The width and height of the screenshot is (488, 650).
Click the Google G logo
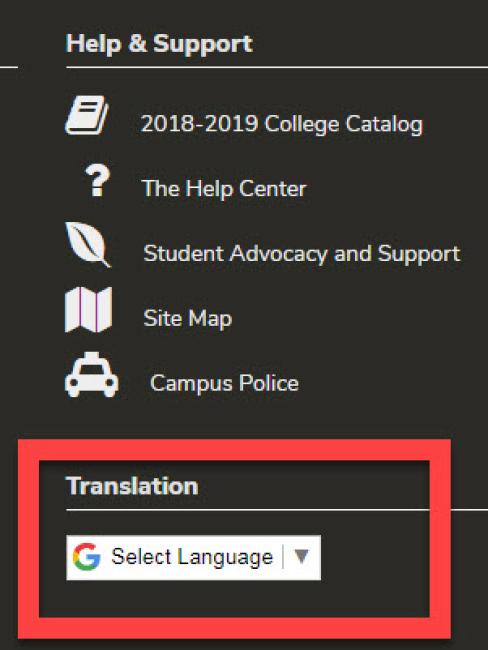point(87,557)
